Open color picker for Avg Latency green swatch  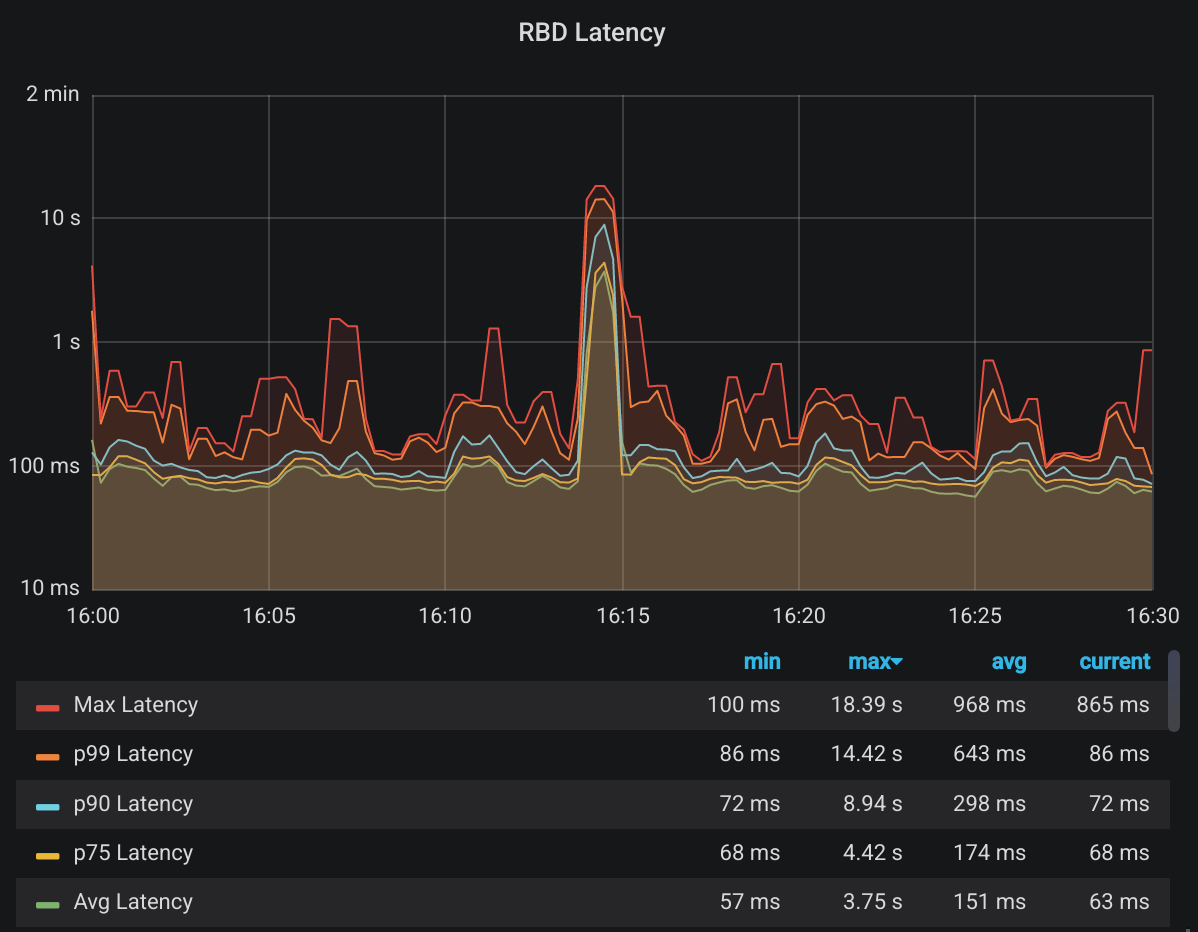tap(47, 905)
